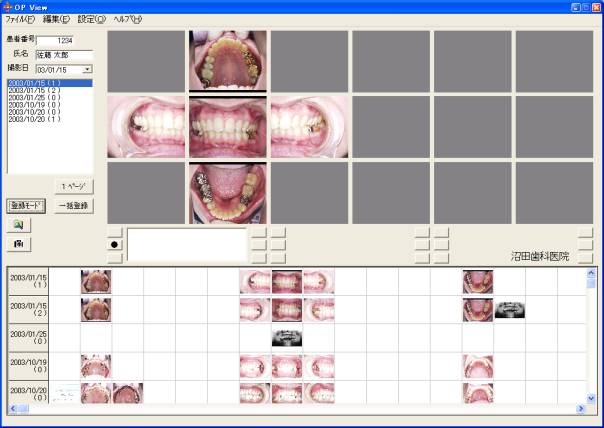Open the 撮影日 date dropdown

(x=87, y=70)
